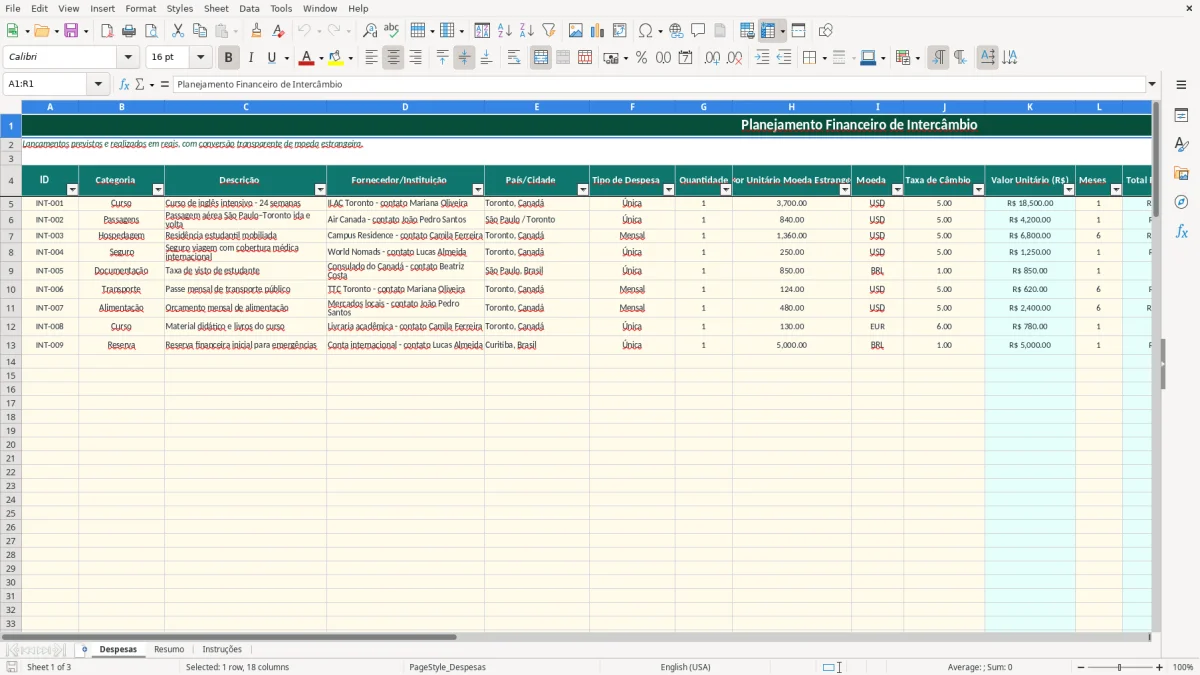
Task: Sort descending with the Z-A icon
Action: pos(527,31)
